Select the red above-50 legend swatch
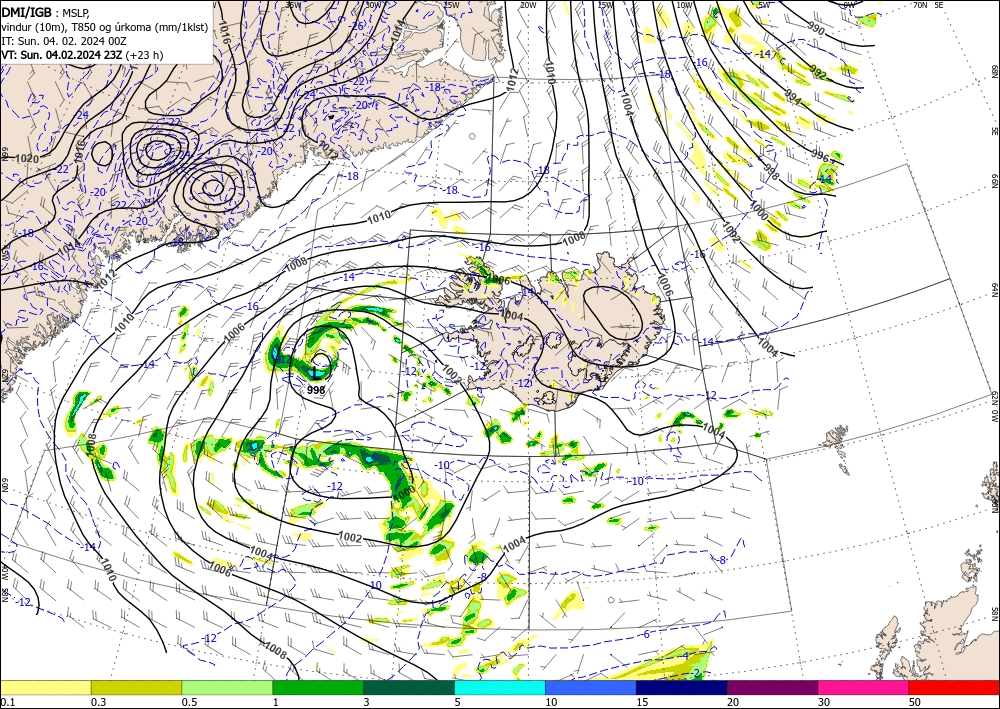This screenshot has width=1000, height=709. (x=954, y=687)
